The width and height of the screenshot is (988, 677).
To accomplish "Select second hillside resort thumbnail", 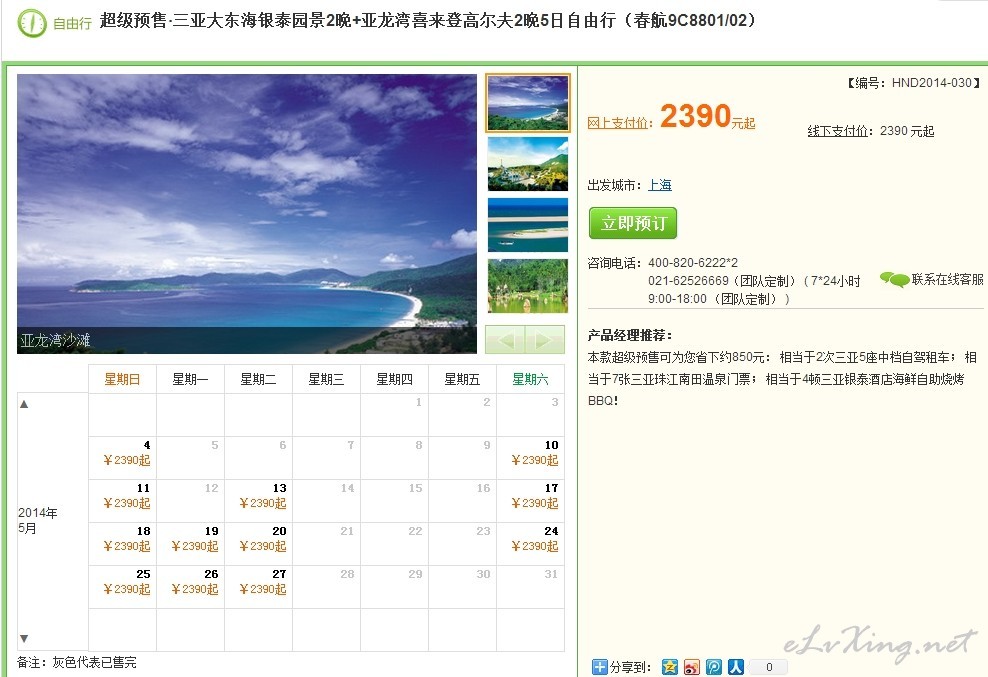I will [528, 164].
